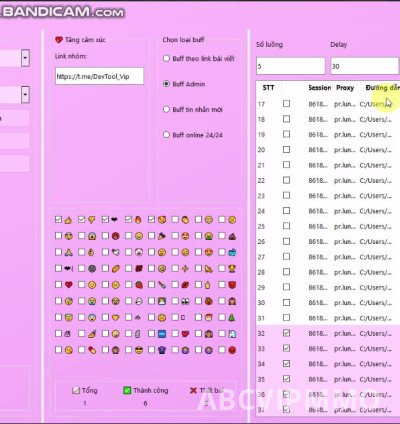Click the red lips kiss emoji icon
Viewport: 400px width, 424px height.
point(185,285)
